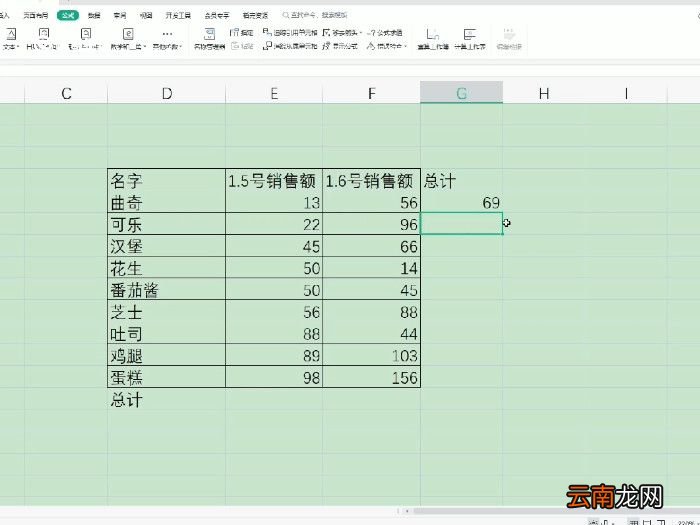Select the active 公式 tab

[68, 15]
